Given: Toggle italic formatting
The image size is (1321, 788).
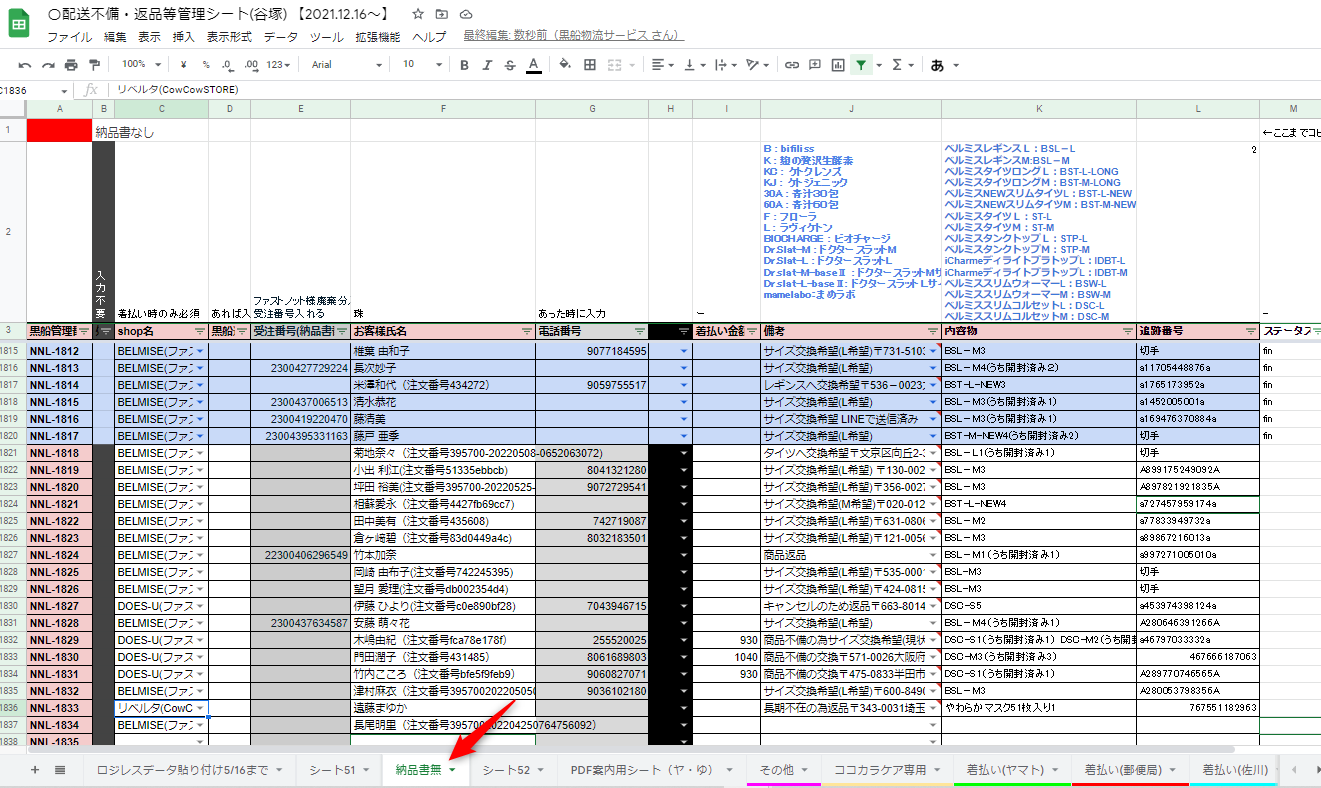Looking at the screenshot, I should click(x=487, y=64).
